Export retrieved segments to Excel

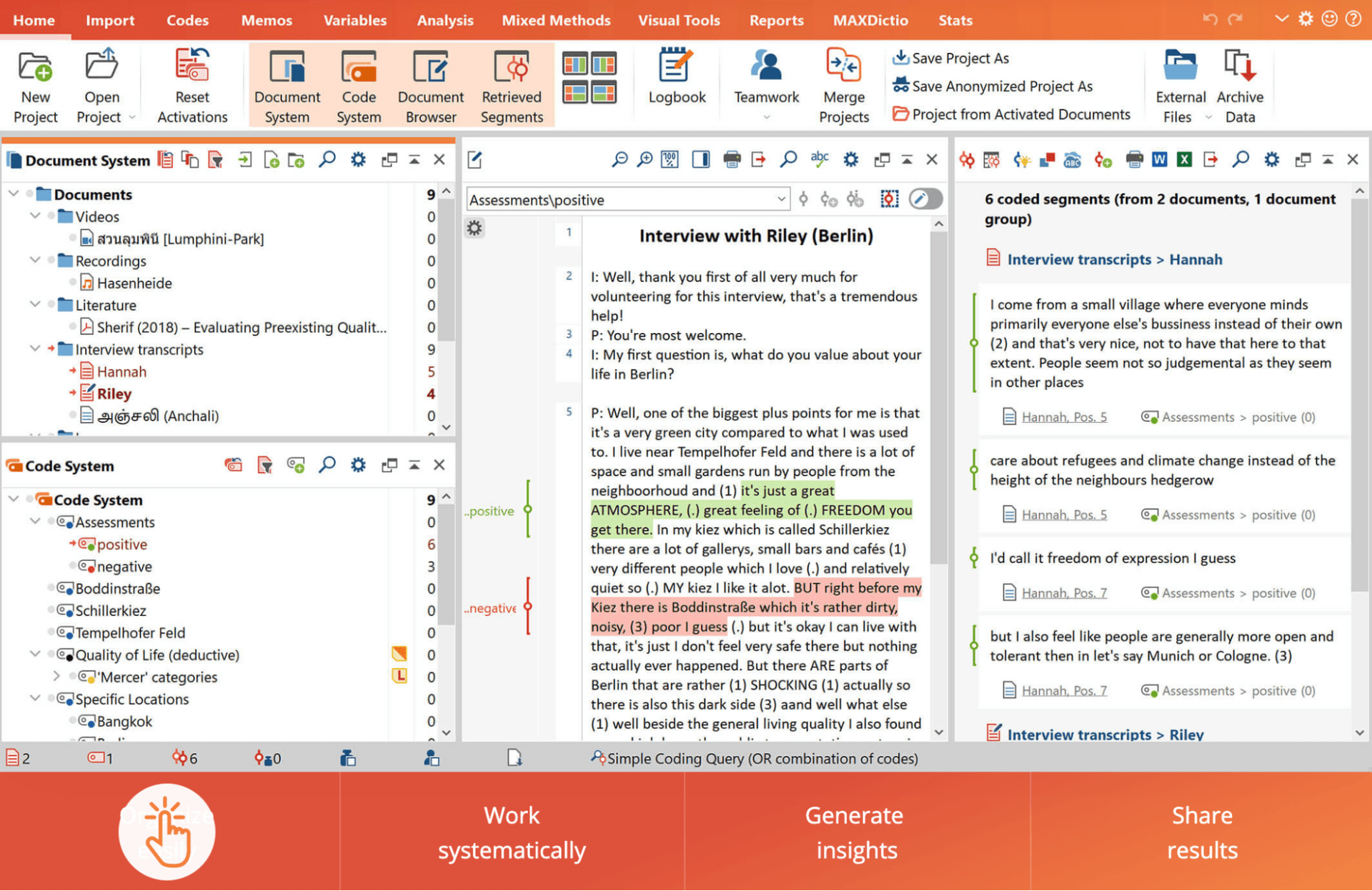[1184, 159]
